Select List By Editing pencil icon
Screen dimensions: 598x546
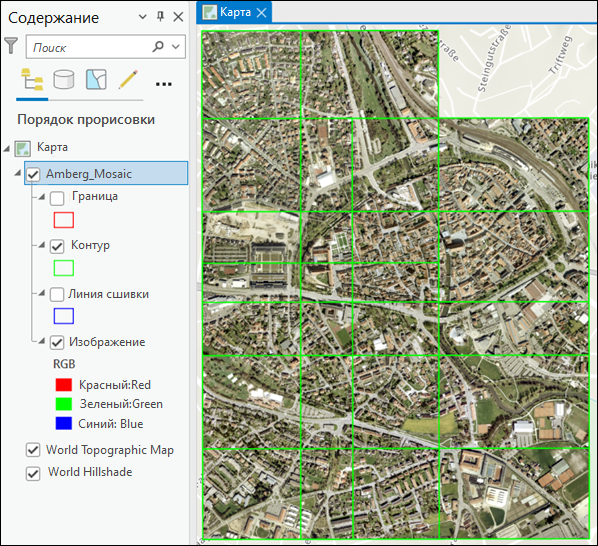128,79
